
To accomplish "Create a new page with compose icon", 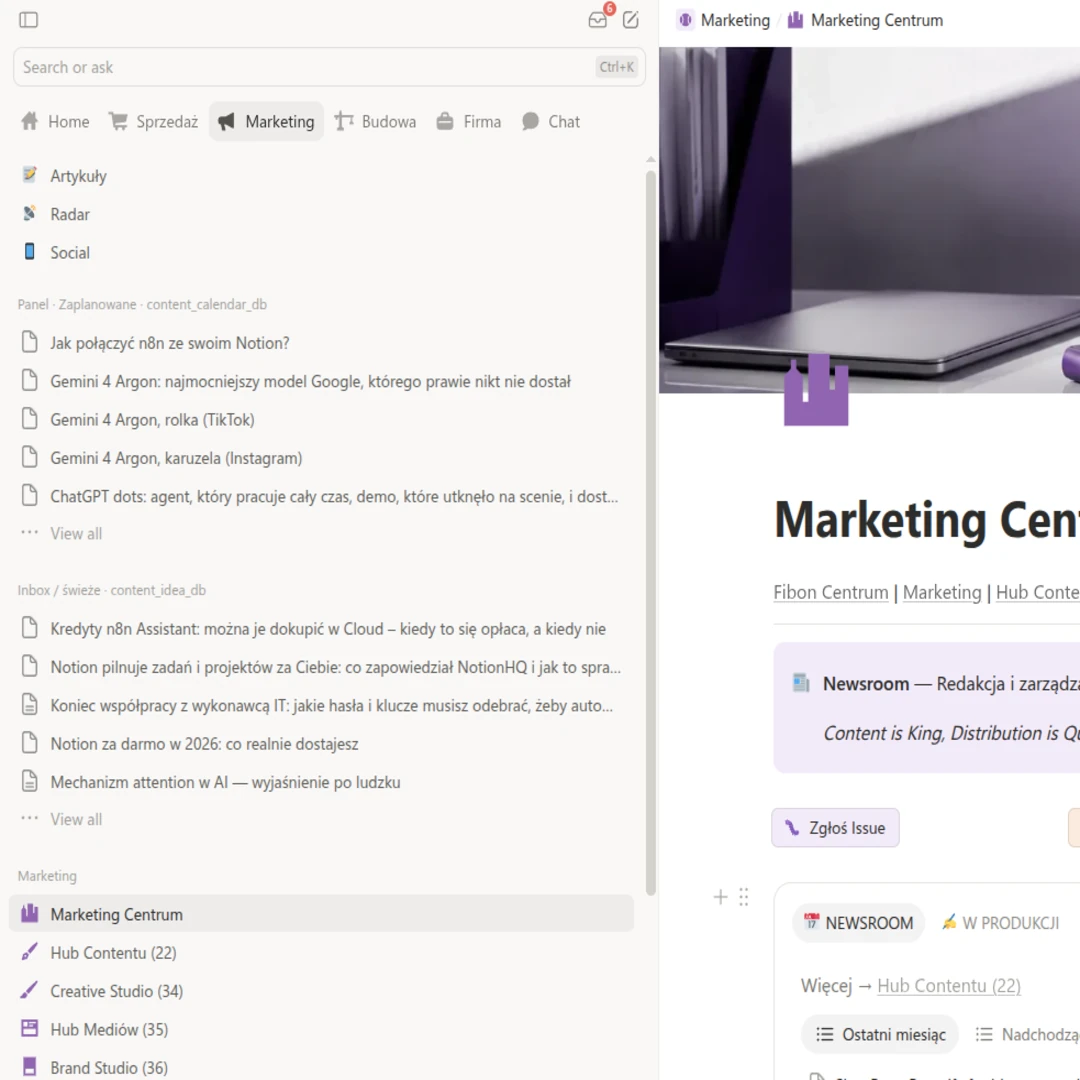I will point(630,20).
